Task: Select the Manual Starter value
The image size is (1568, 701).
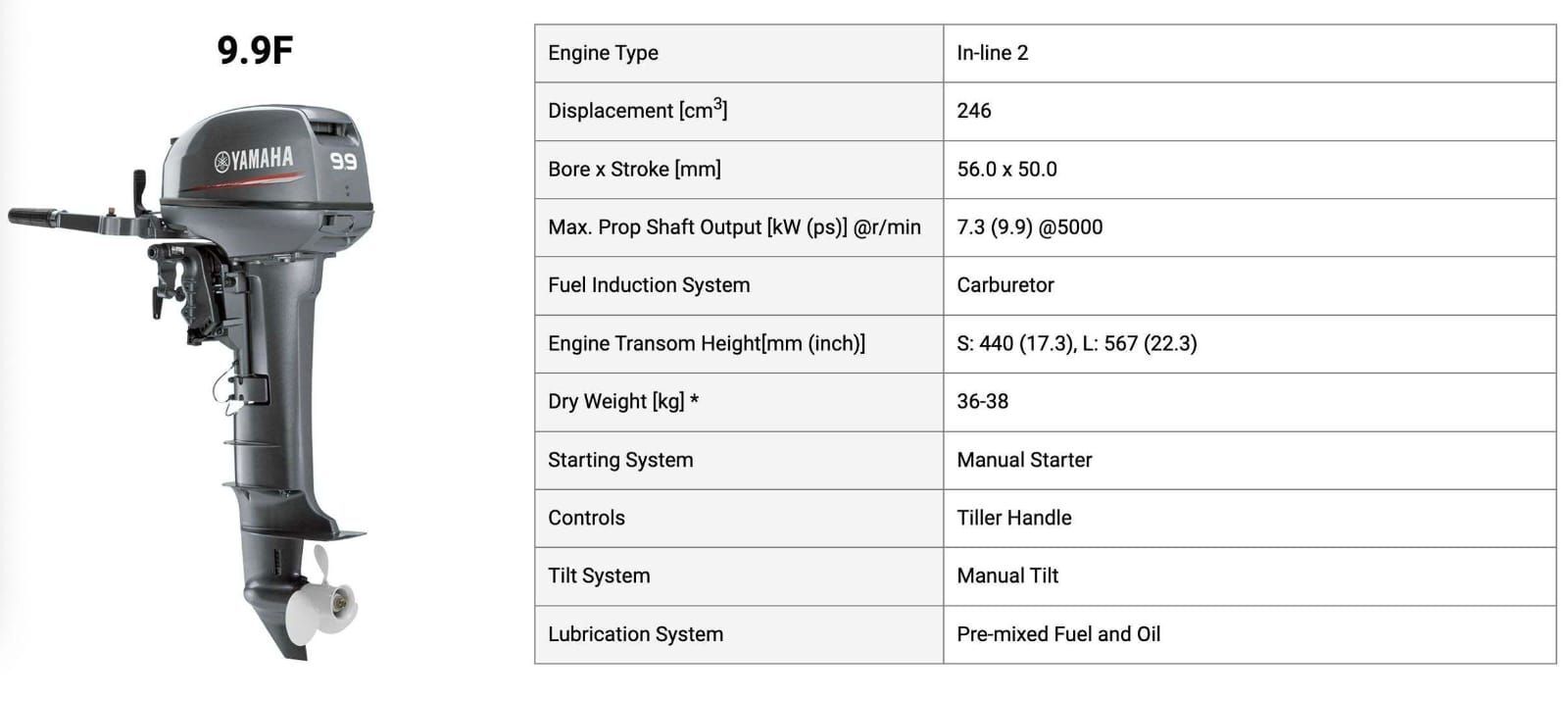Action: pos(1024,460)
